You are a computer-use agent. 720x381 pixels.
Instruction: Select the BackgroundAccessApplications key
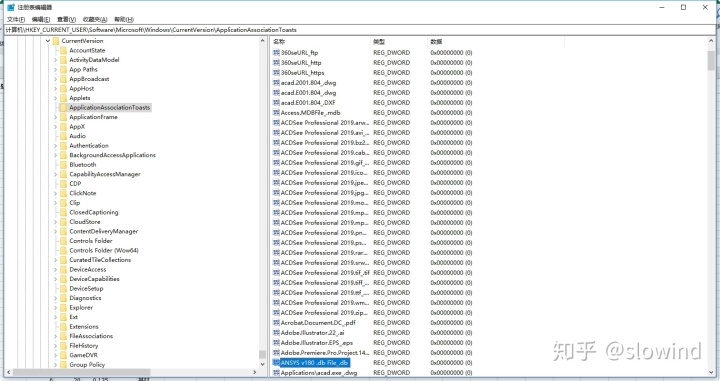tap(112, 155)
